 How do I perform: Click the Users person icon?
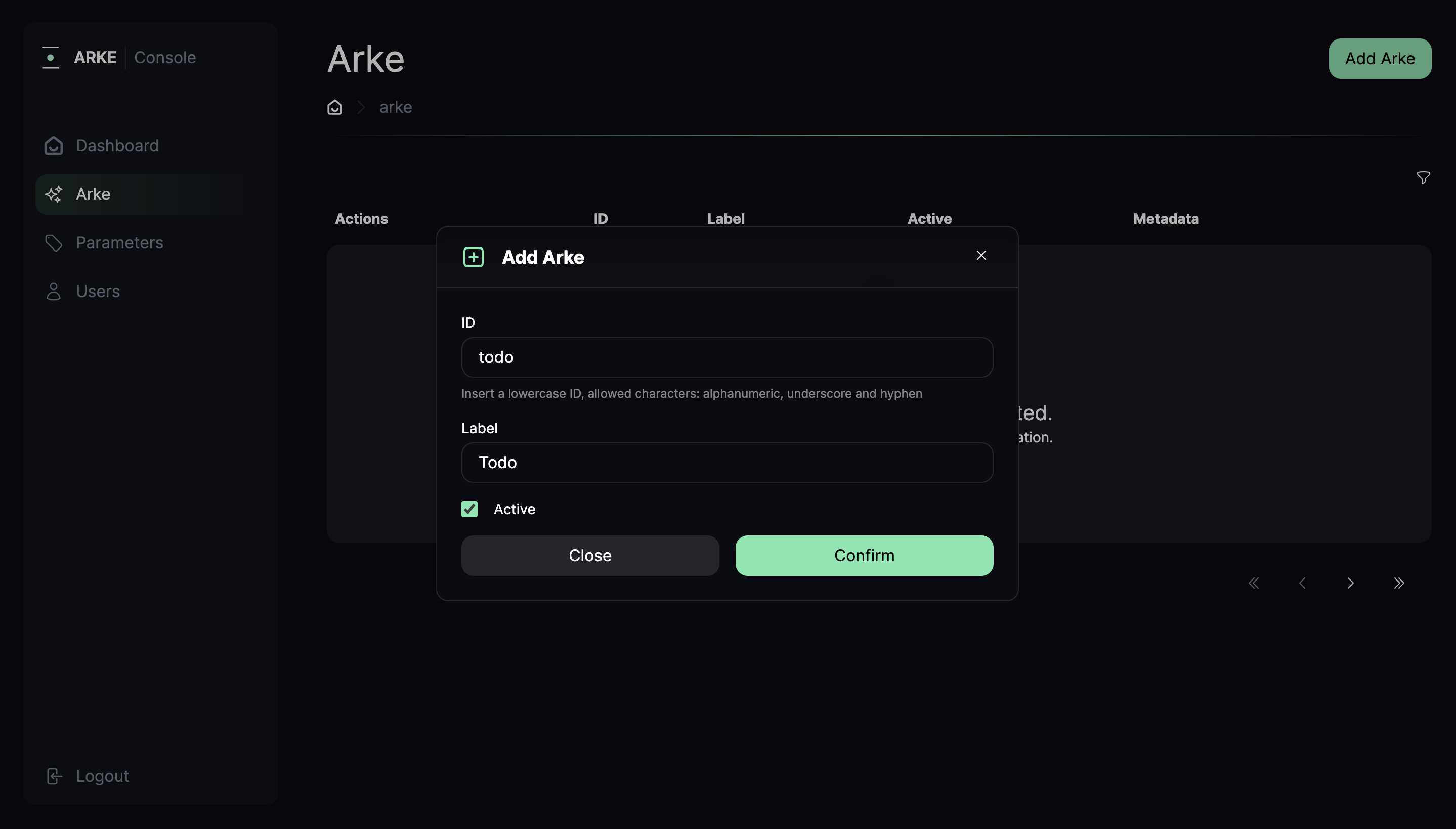[54, 291]
